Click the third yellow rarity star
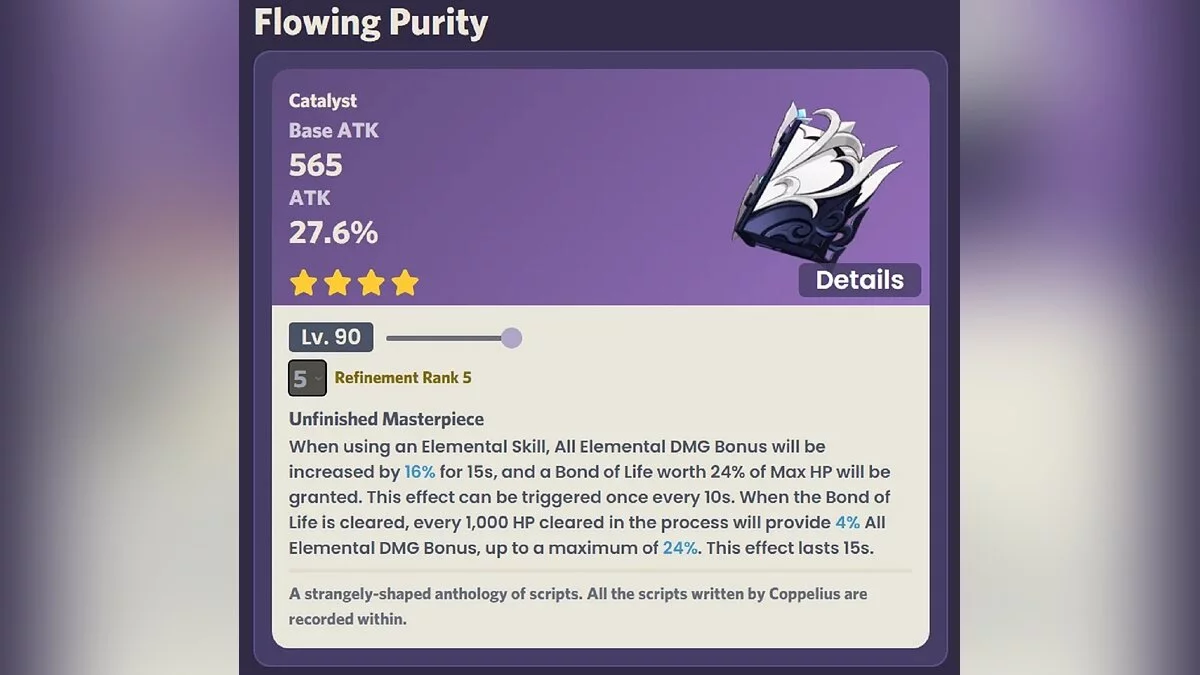The image size is (1200, 675). click(371, 283)
